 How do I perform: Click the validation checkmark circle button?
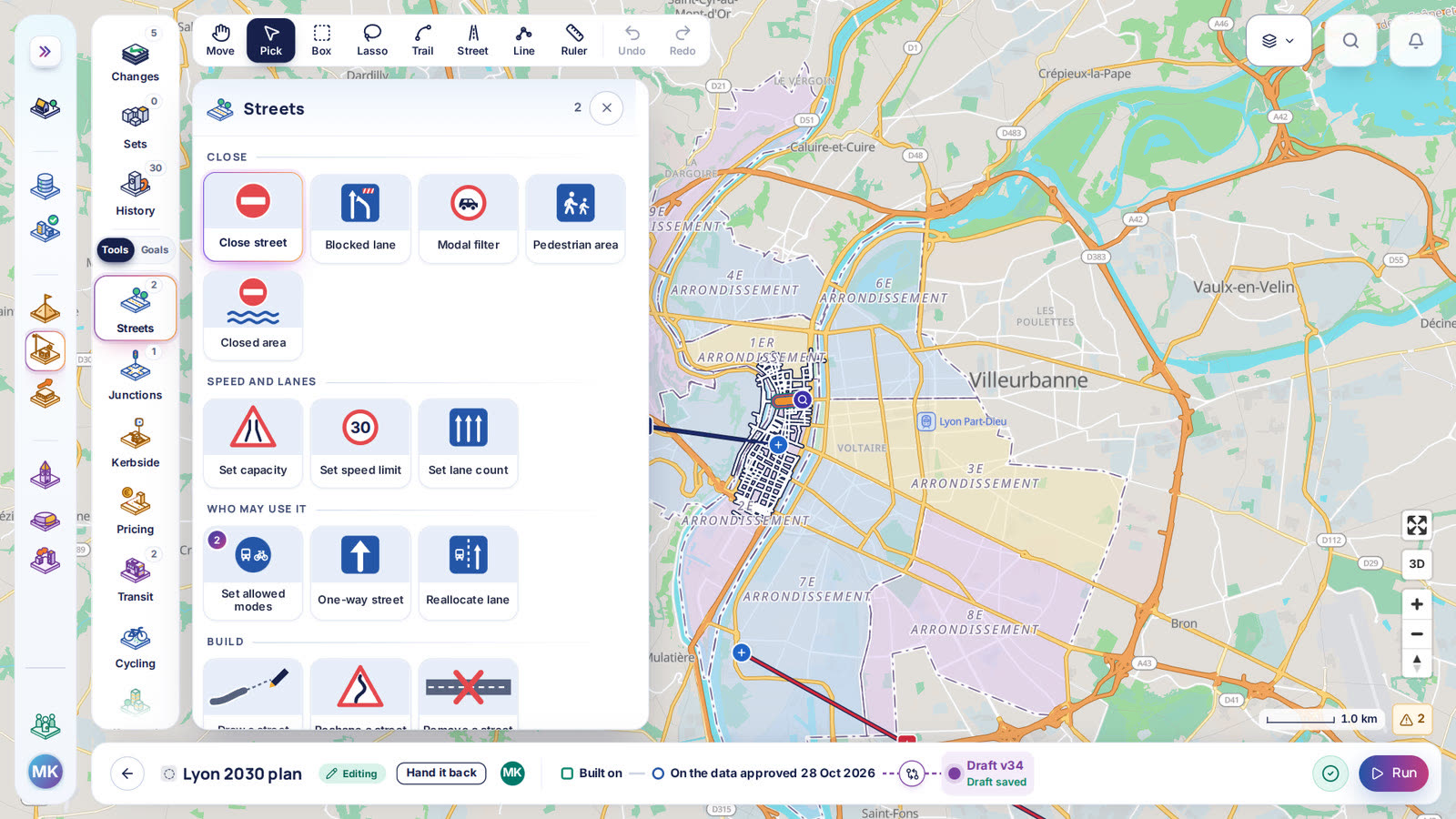click(x=1330, y=773)
